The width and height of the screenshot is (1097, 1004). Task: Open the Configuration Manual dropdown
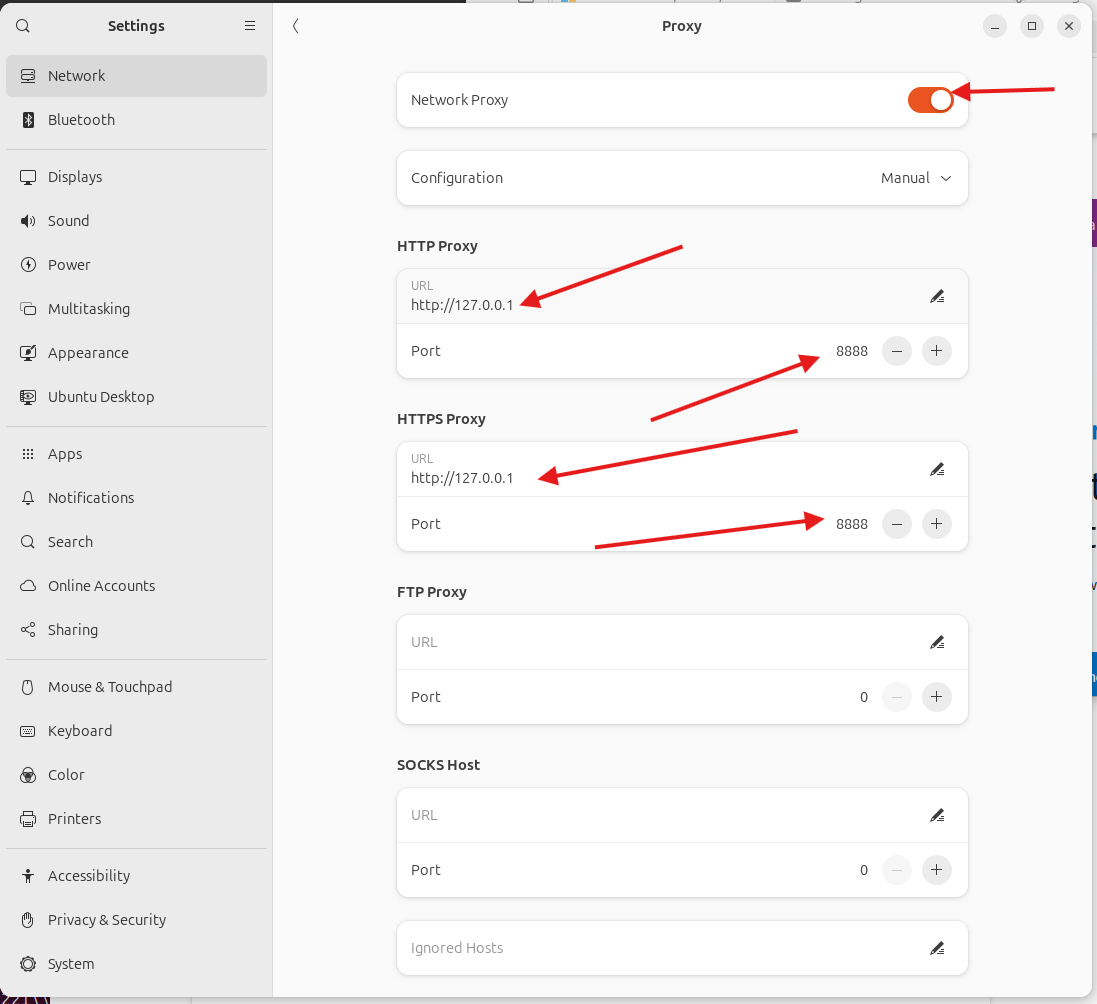coord(916,178)
